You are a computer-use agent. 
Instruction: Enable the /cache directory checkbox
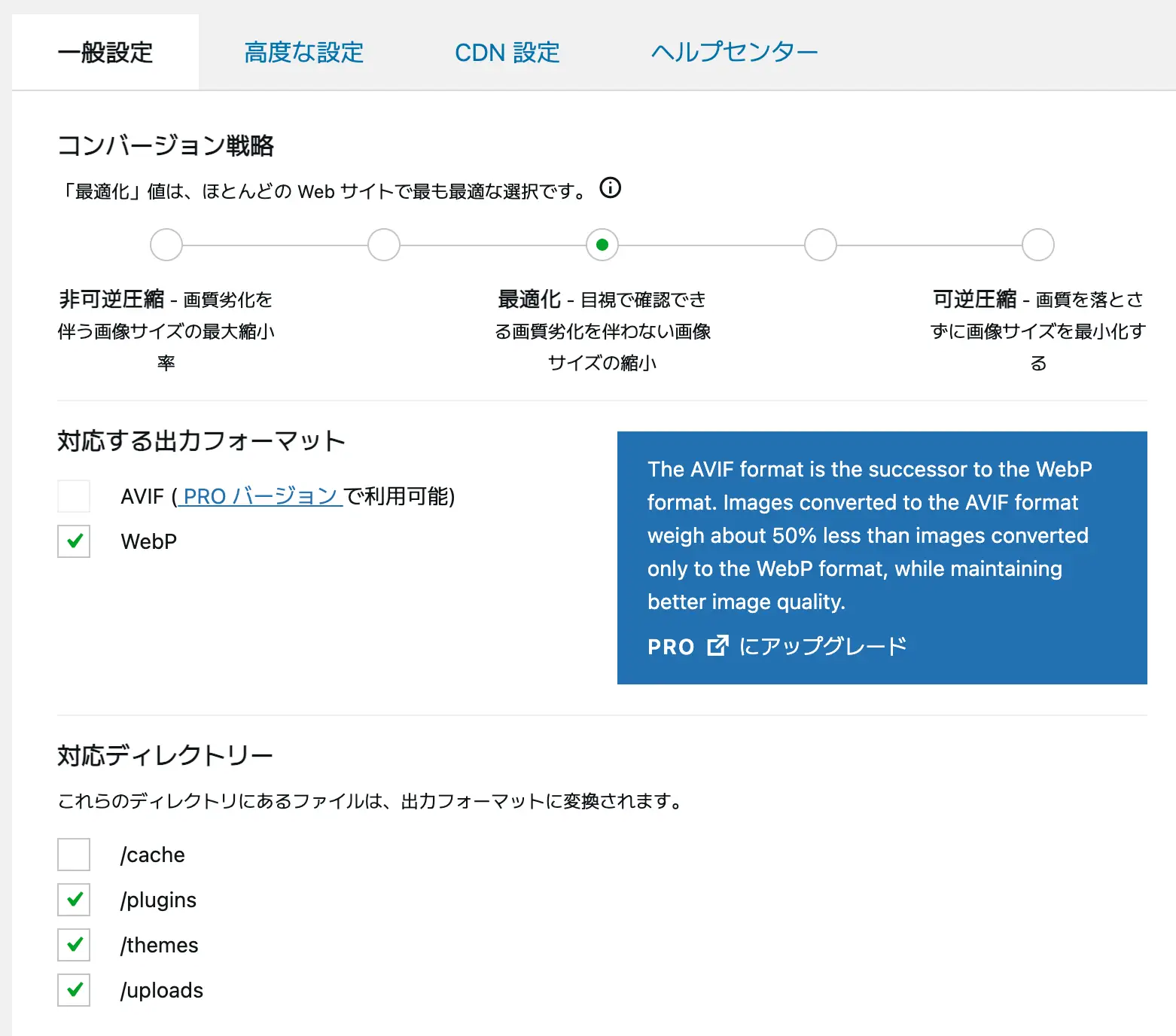pos(74,855)
